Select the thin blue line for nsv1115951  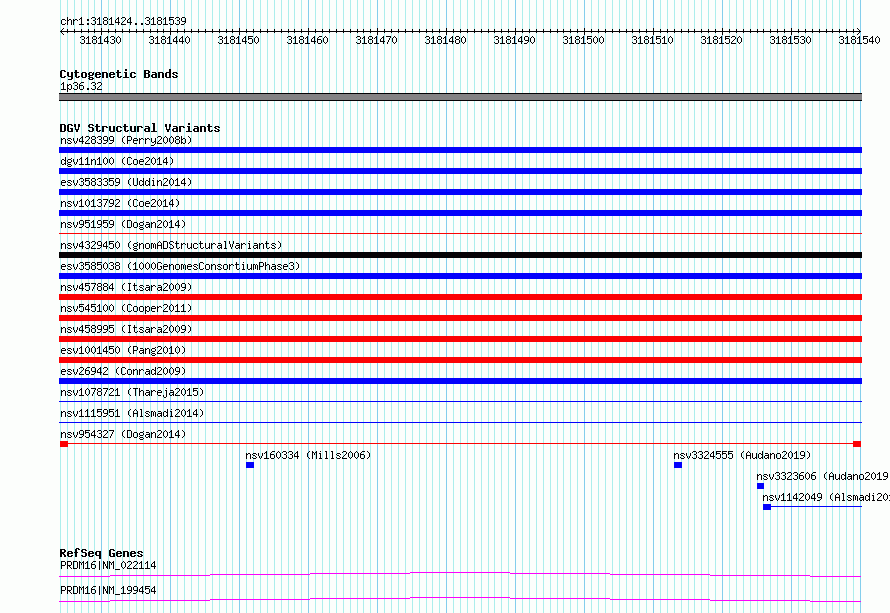[x=460, y=422]
